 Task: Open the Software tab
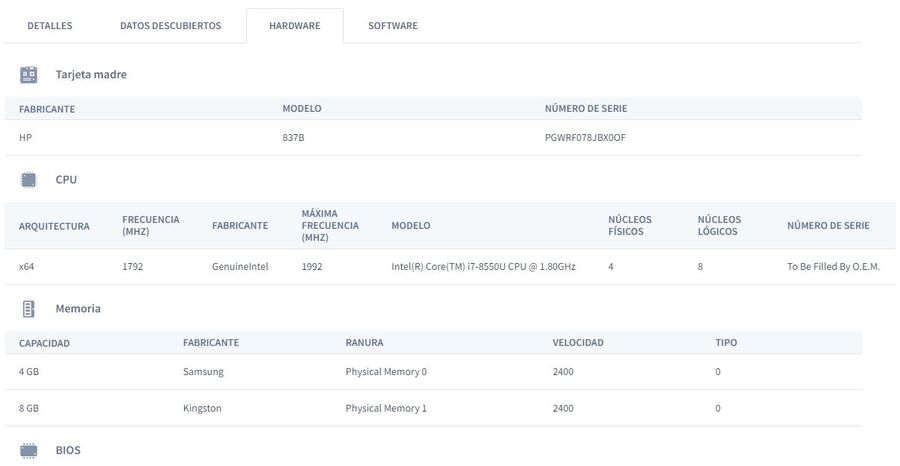pyautogui.click(x=393, y=26)
